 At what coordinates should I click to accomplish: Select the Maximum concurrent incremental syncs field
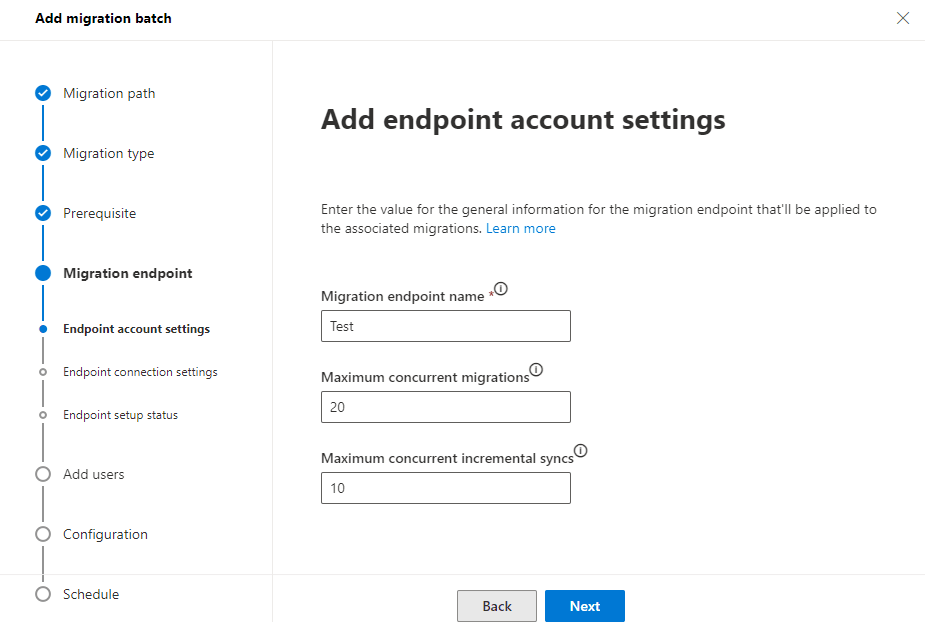click(446, 488)
